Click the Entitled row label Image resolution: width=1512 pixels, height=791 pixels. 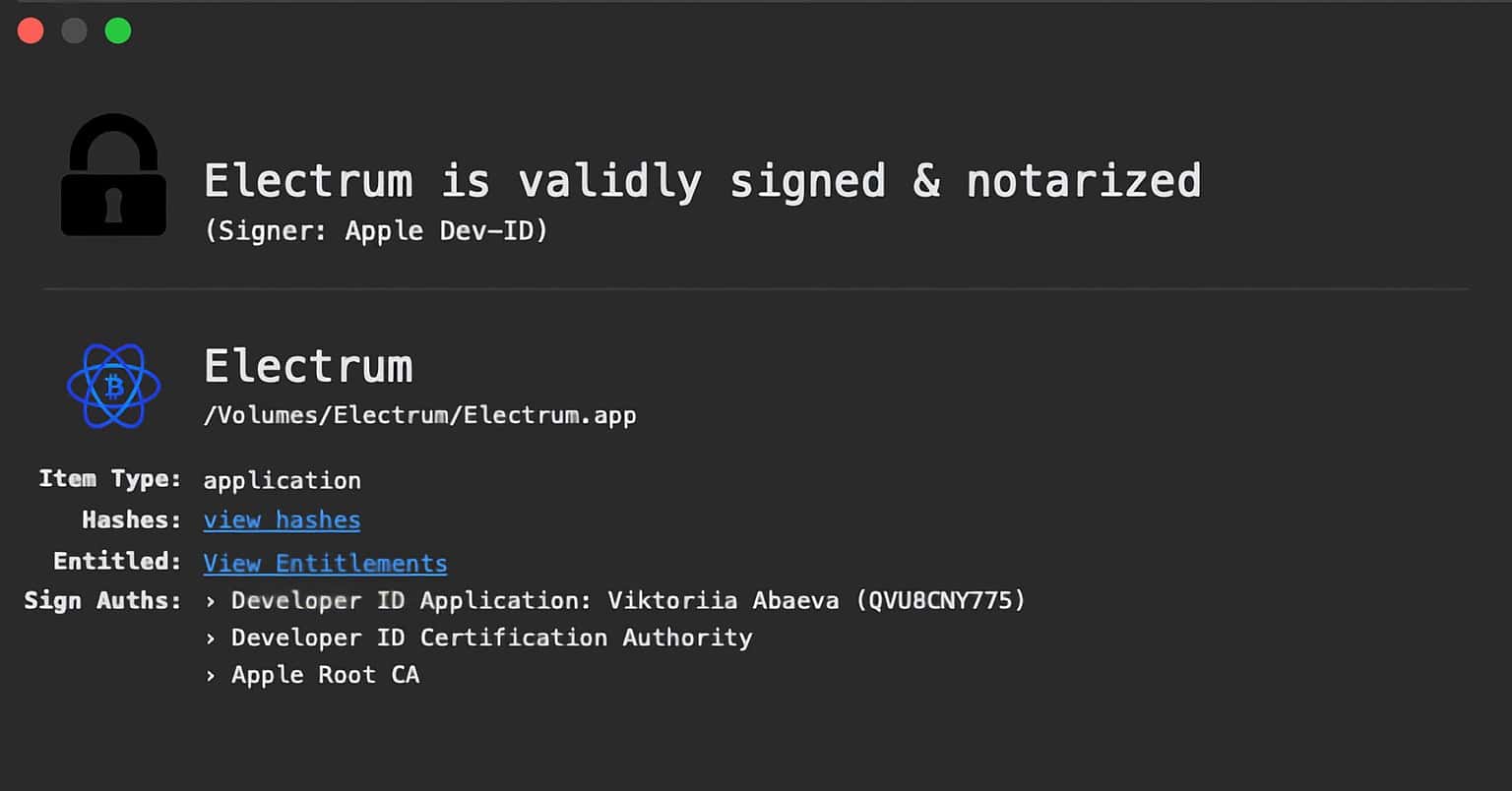[x=117, y=561]
